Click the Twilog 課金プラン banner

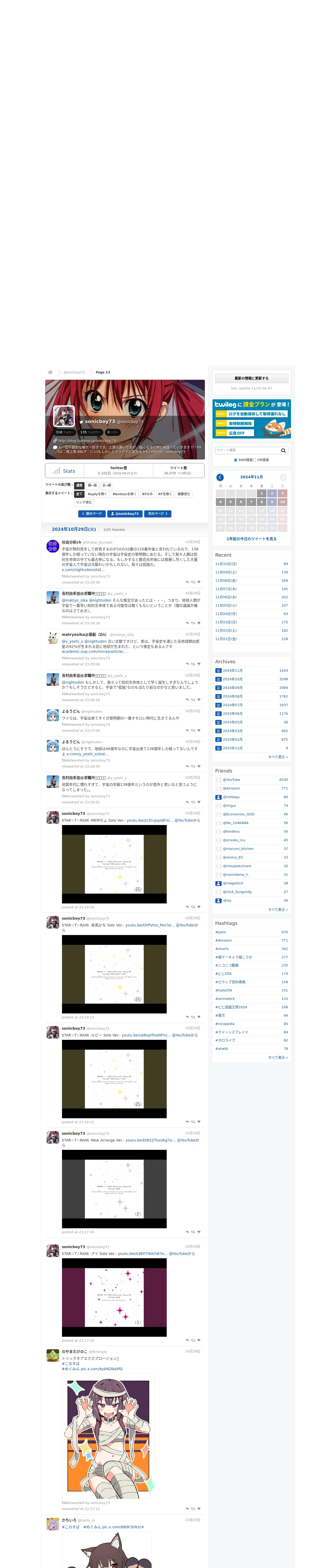click(252, 419)
